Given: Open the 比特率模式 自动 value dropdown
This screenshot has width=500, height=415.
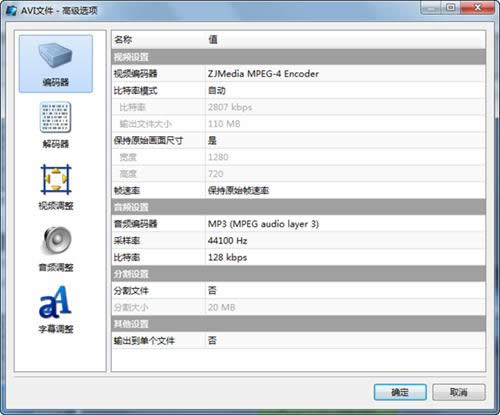Looking at the screenshot, I should (x=345, y=90).
